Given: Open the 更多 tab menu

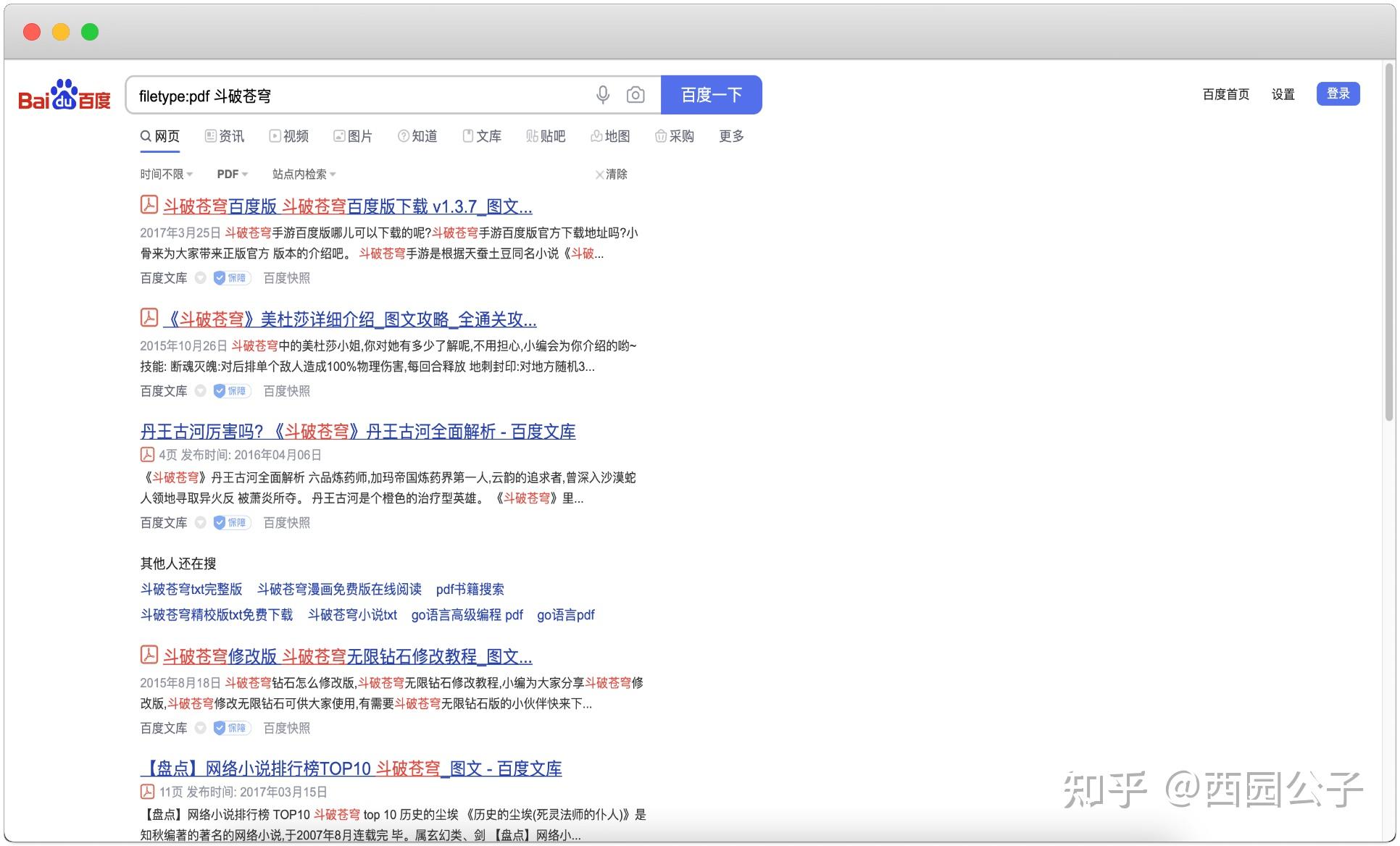Looking at the screenshot, I should coord(732,136).
